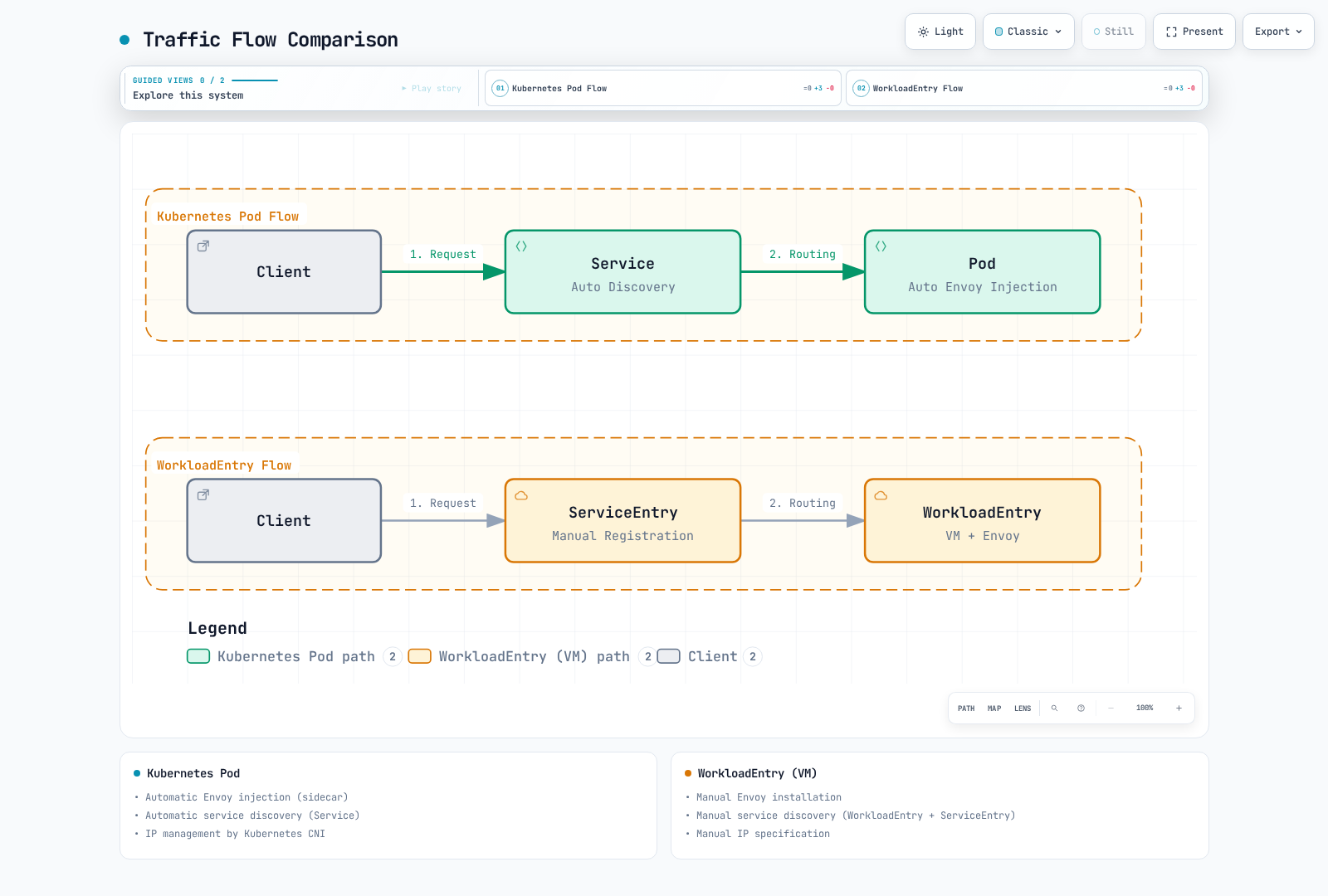
Task: Click 'Manual IP specification' text
Action: click(763, 834)
